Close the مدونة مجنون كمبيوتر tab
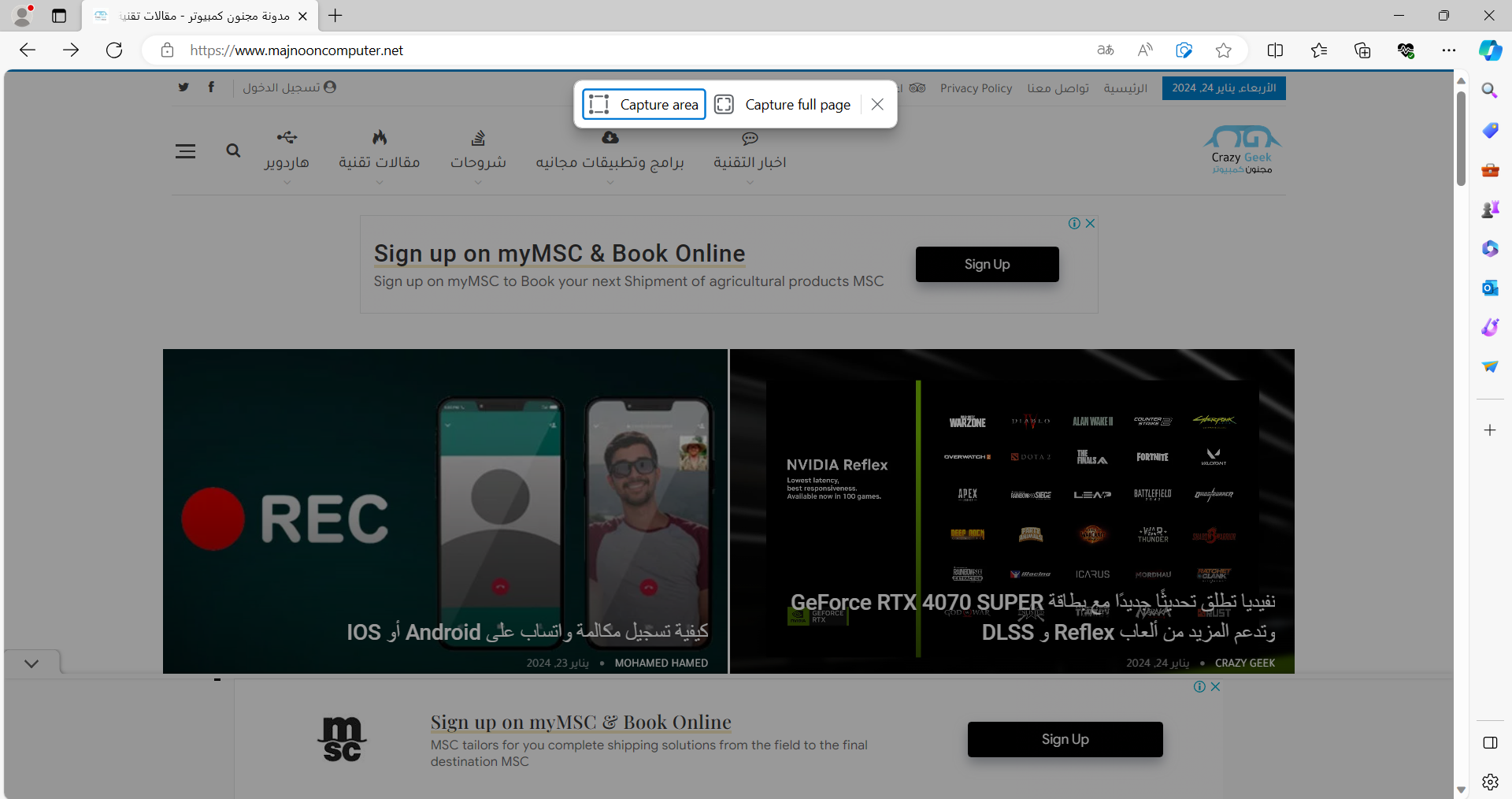Screen dimensions: 1512x799 tap(302, 16)
